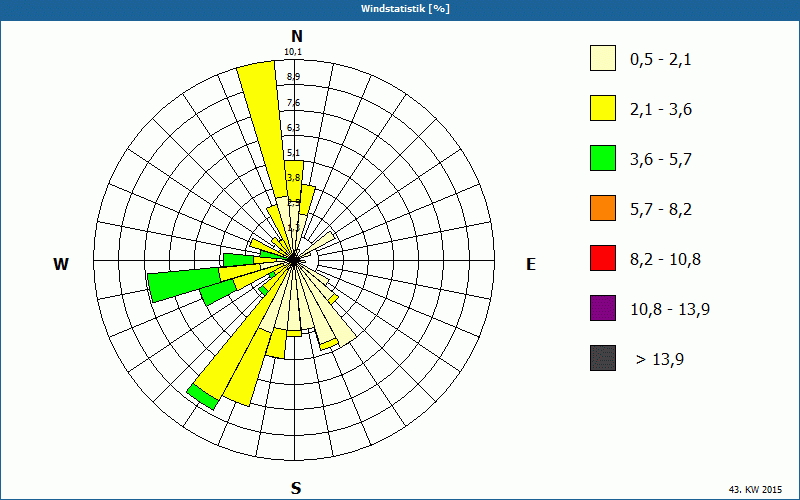Click the '7,6' axis scale value

[x=293, y=103]
